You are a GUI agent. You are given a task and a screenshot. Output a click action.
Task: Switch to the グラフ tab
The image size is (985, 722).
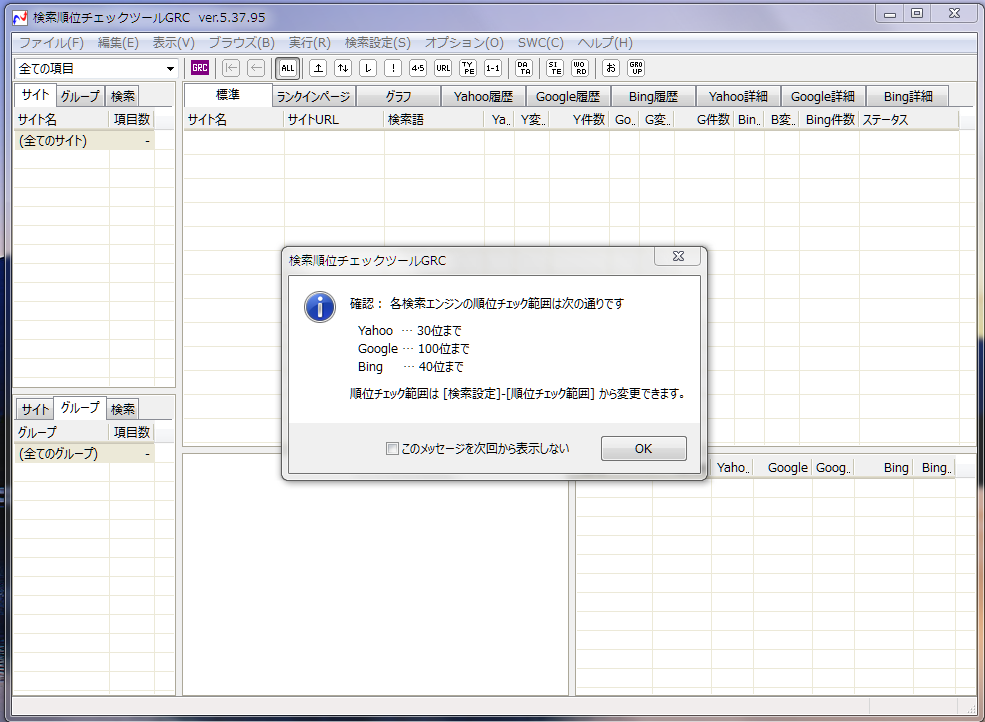tap(398, 97)
